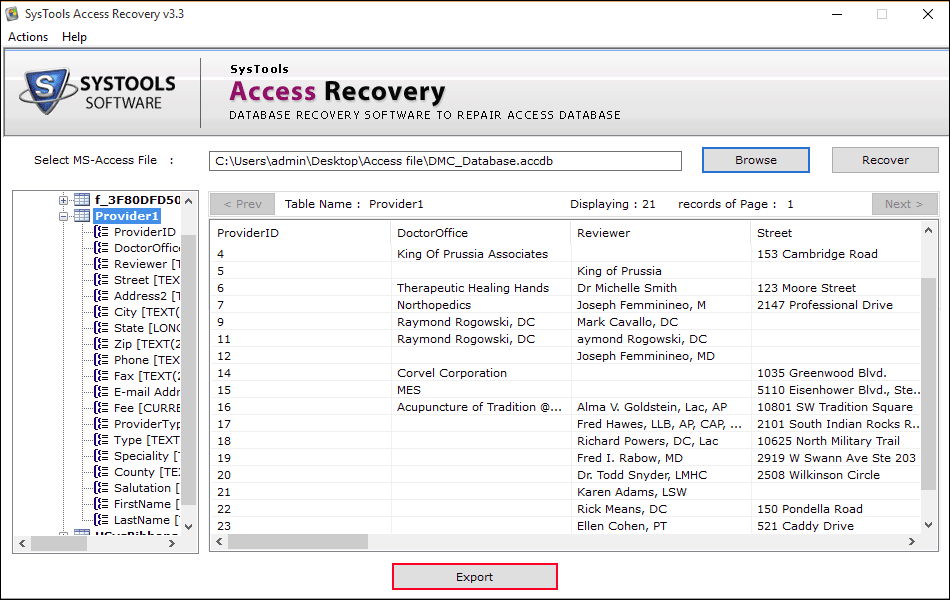Select the Northopedics cell

coord(480,305)
